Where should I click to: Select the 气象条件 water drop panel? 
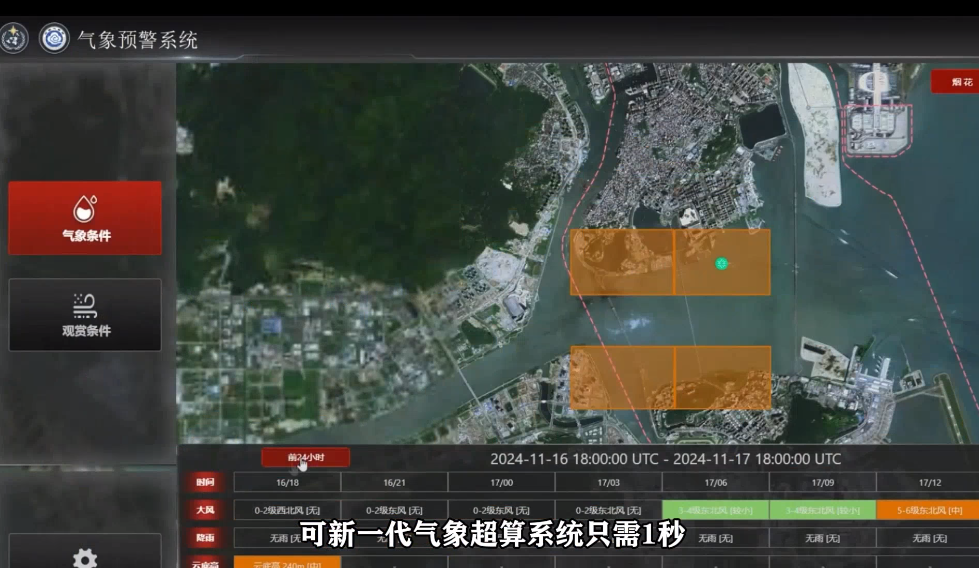(x=85, y=218)
